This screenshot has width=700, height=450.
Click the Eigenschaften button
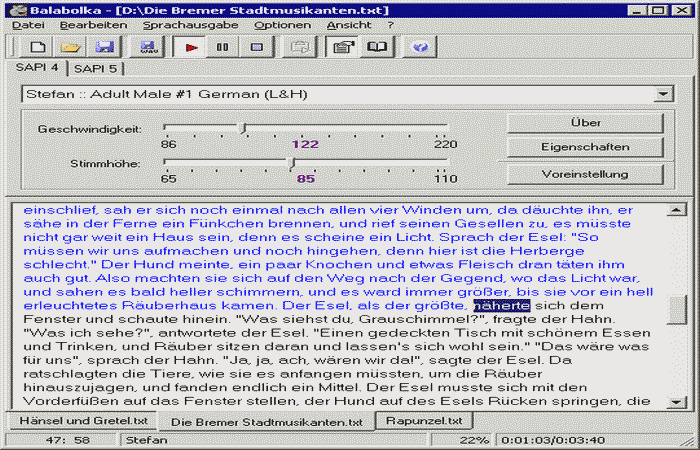(x=585, y=148)
